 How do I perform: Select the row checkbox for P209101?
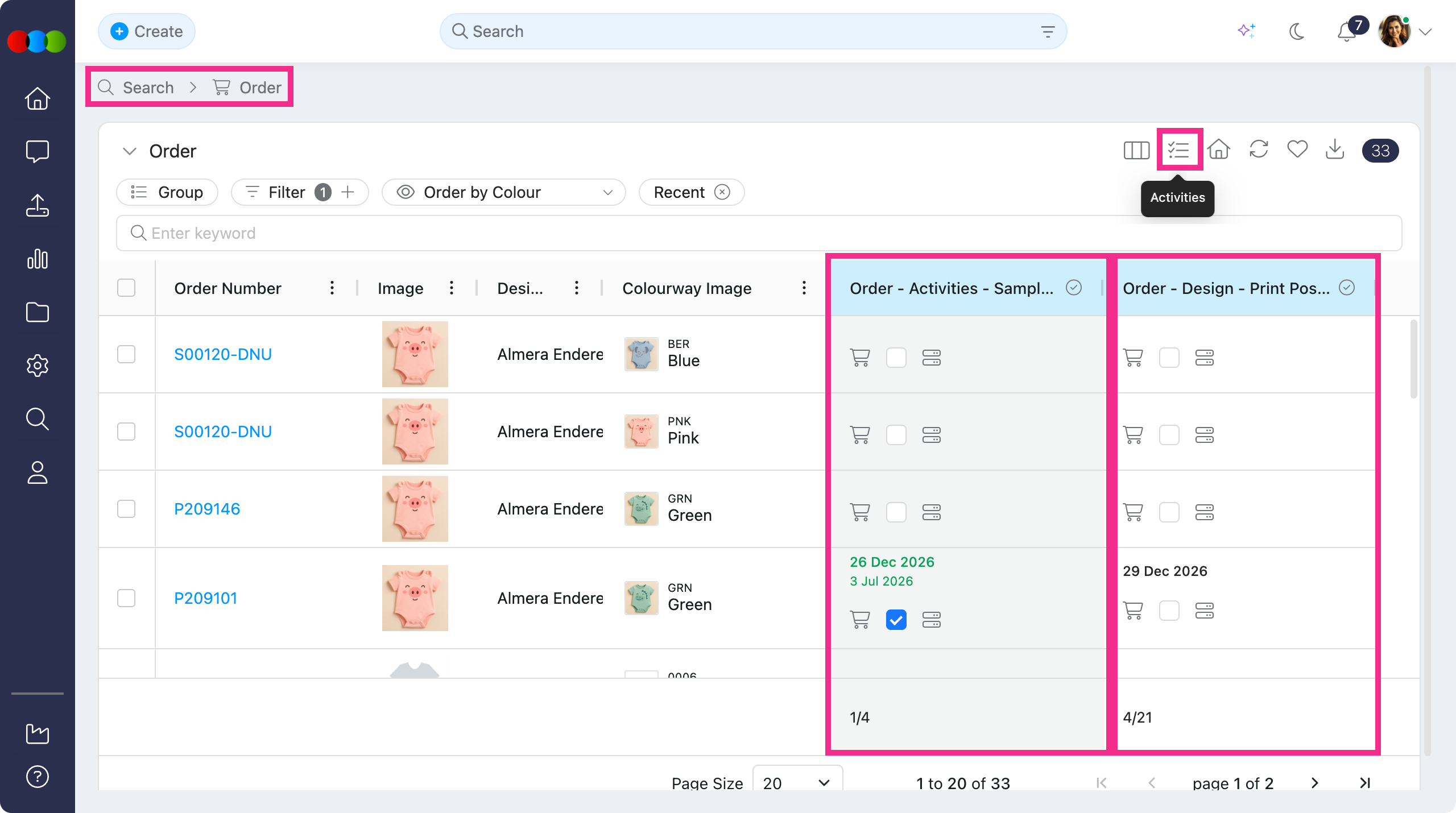[126, 598]
